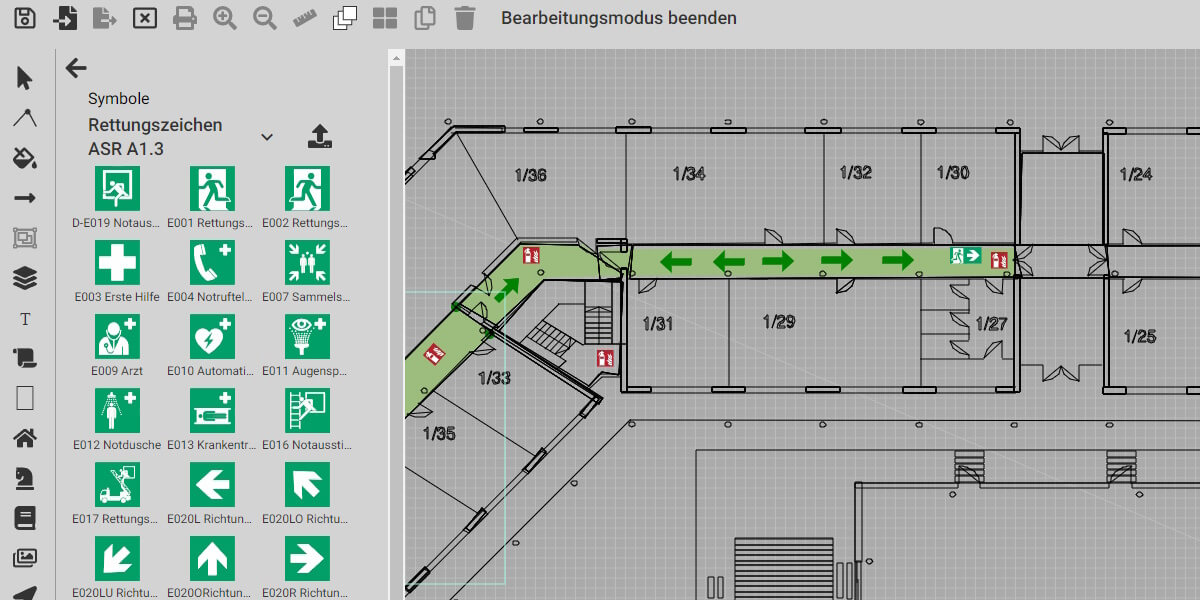
Task: Upload a symbol with the upload icon
Action: pyautogui.click(x=319, y=137)
